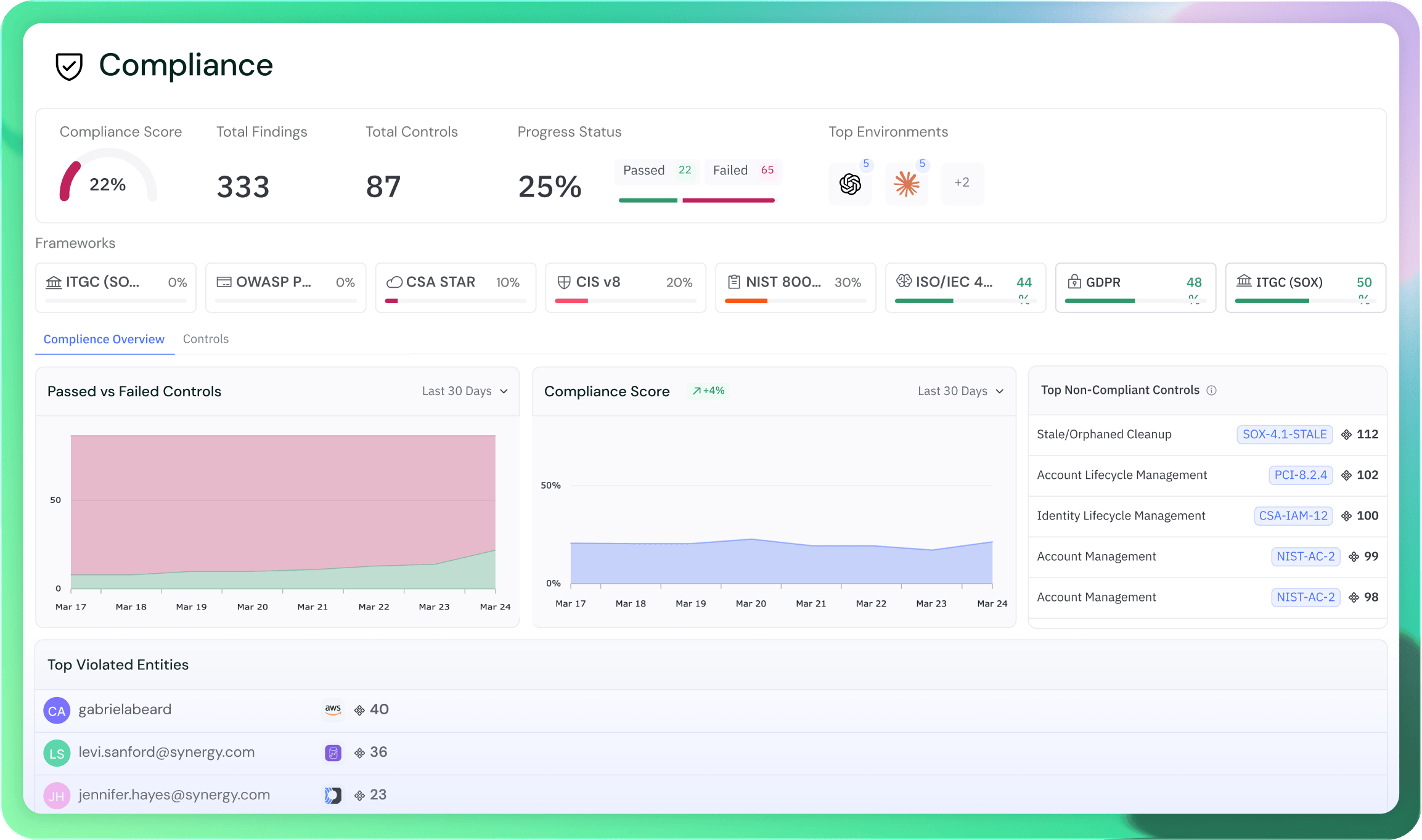
Task: Click info icon beside Top Non-Compliant Controls
Action: pos(1211,390)
